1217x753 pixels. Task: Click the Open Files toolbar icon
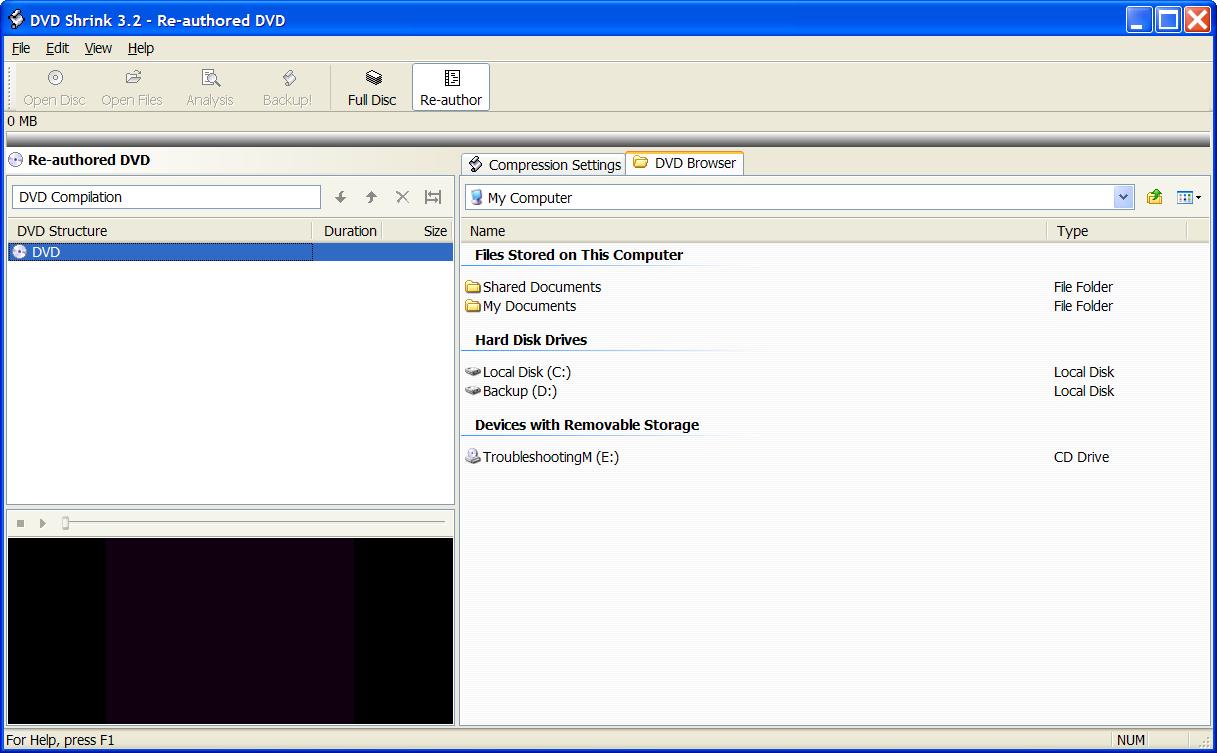pyautogui.click(x=131, y=86)
